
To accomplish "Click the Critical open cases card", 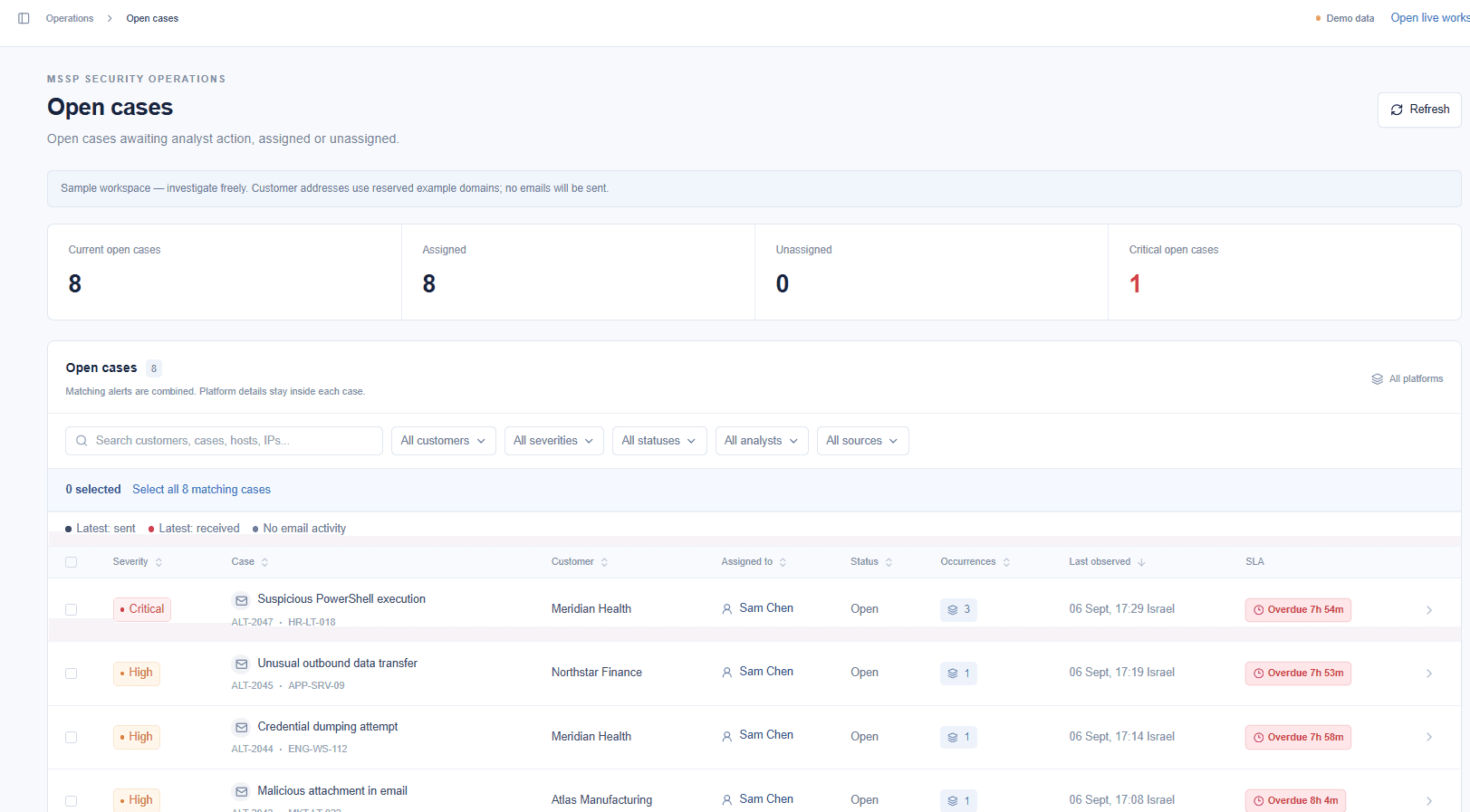I will point(1284,272).
